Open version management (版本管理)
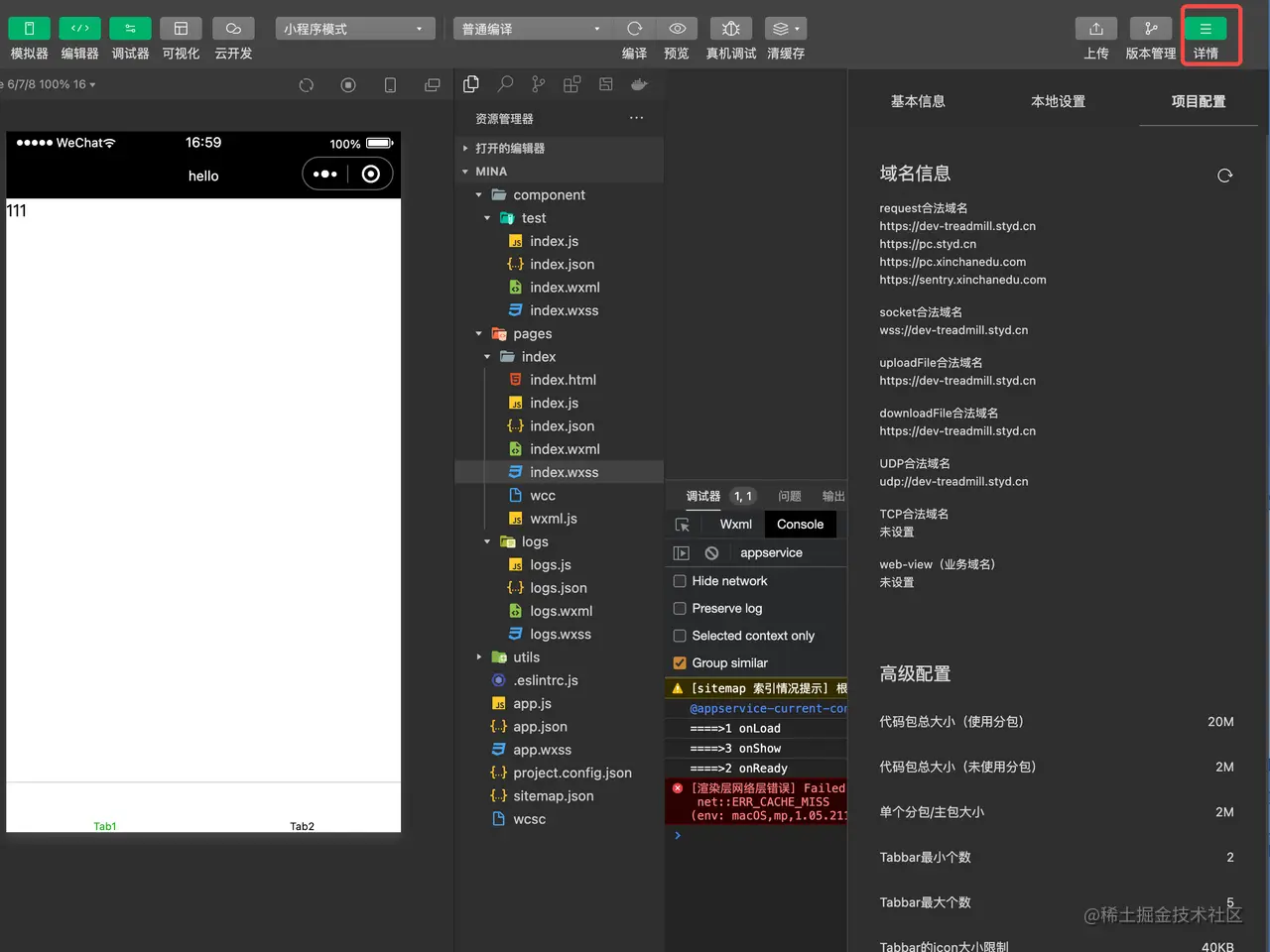This screenshot has height=952, width=1270. click(x=1151, y=29)
